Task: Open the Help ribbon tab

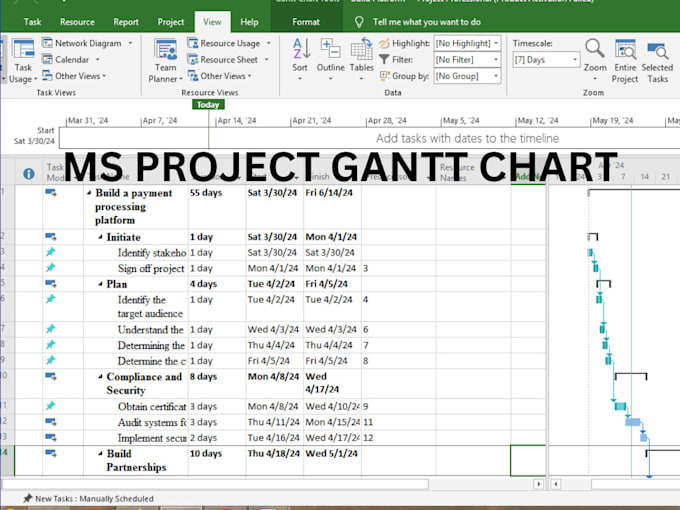Action: (x=249, y=22)
